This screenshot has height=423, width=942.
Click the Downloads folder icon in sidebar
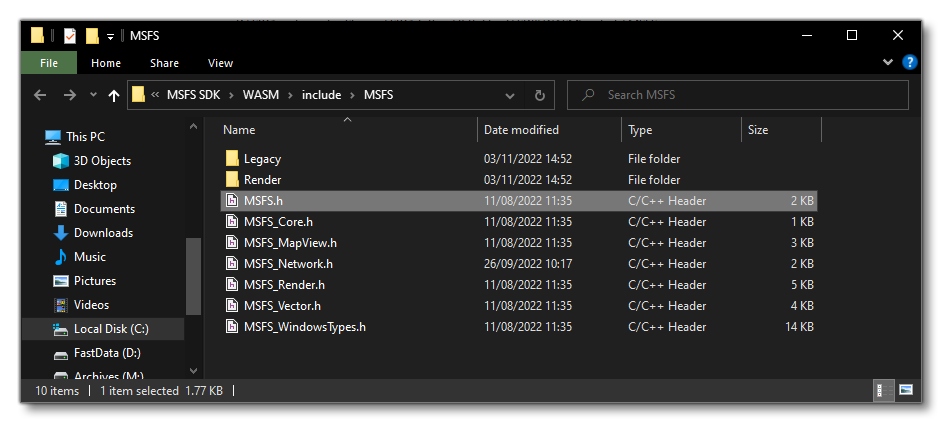point(61,233)
